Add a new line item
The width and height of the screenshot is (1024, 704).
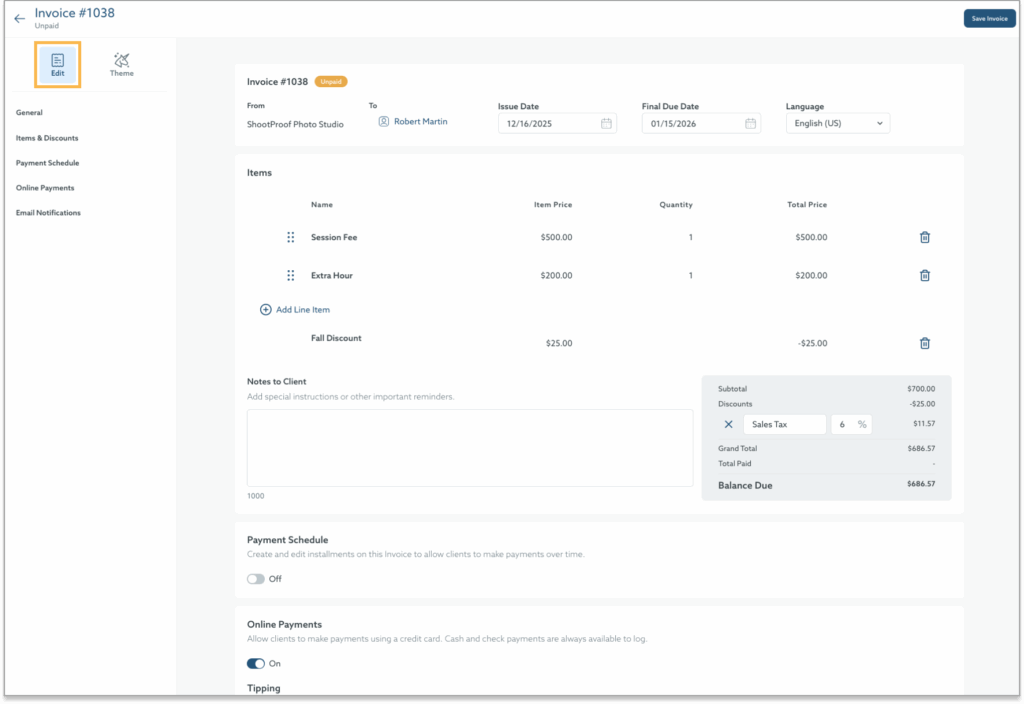tap(295, 309)
